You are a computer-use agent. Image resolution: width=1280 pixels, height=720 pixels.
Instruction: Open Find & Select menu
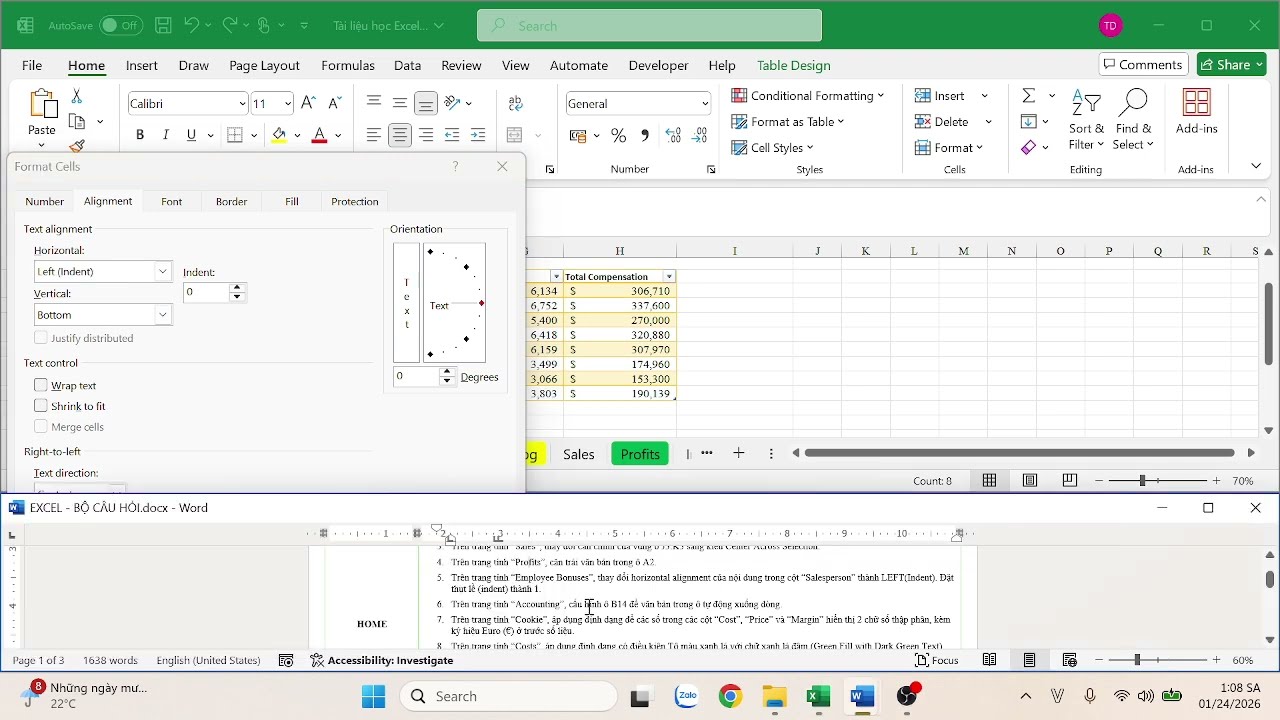[1133, 121]
